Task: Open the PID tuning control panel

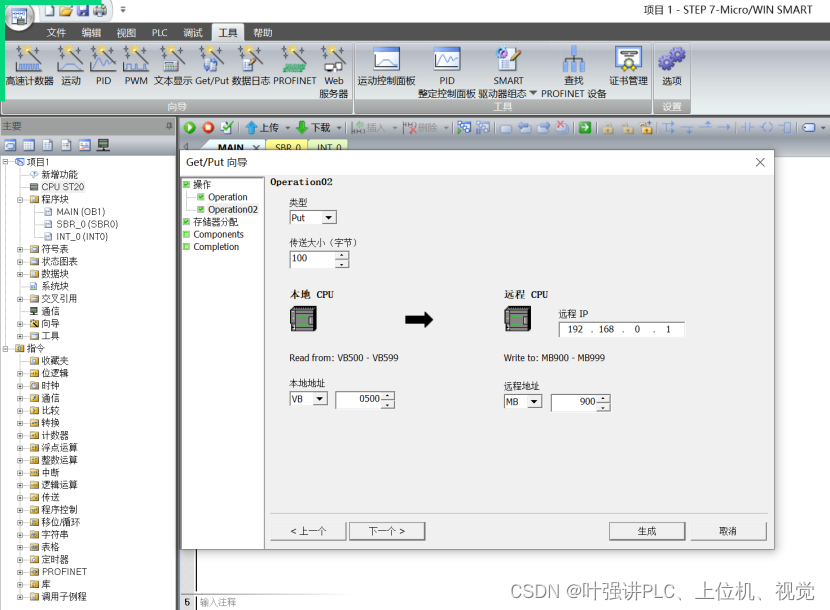Action: point(447,71)
